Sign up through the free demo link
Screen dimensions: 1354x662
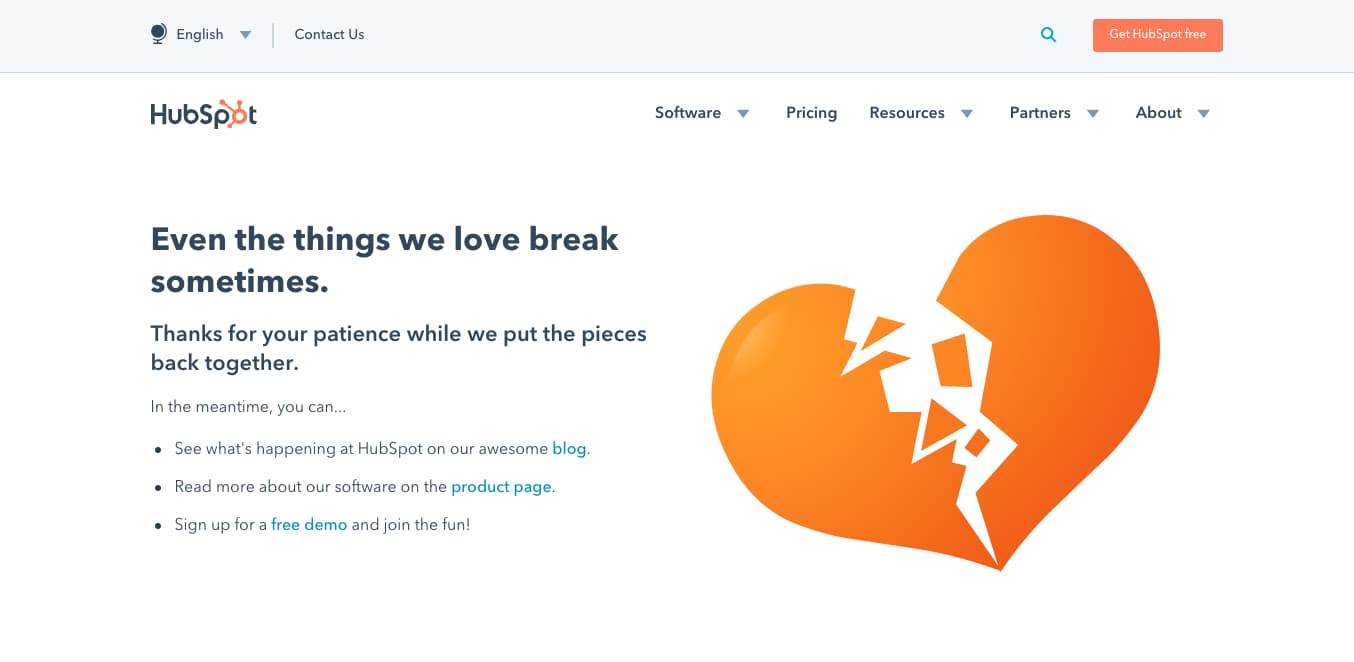pyautogui.click(x=309, y=524)
